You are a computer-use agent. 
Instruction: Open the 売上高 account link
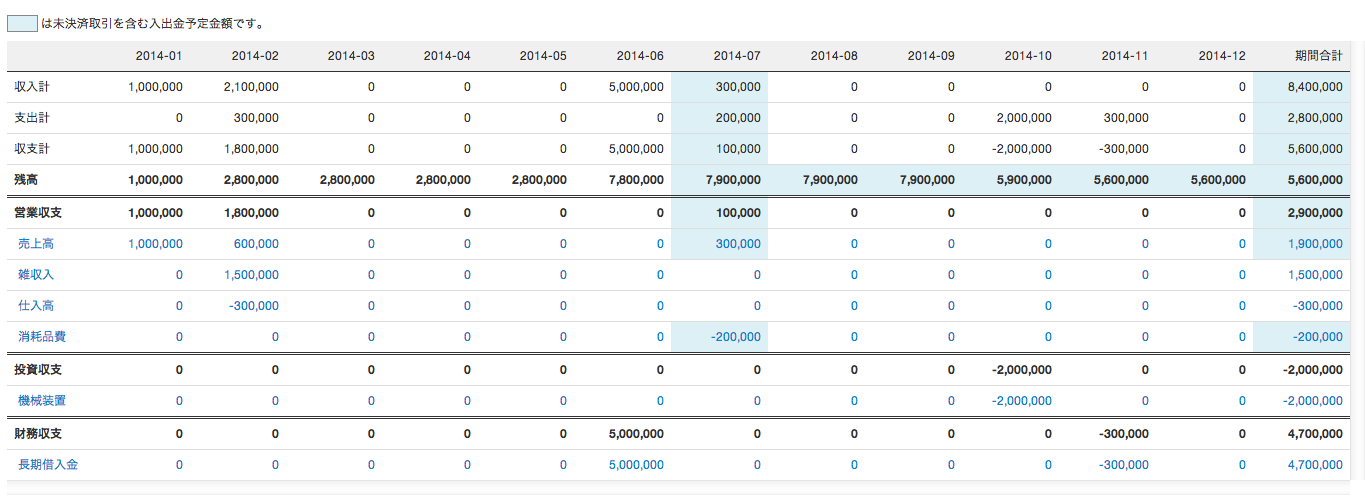[36, 244]
